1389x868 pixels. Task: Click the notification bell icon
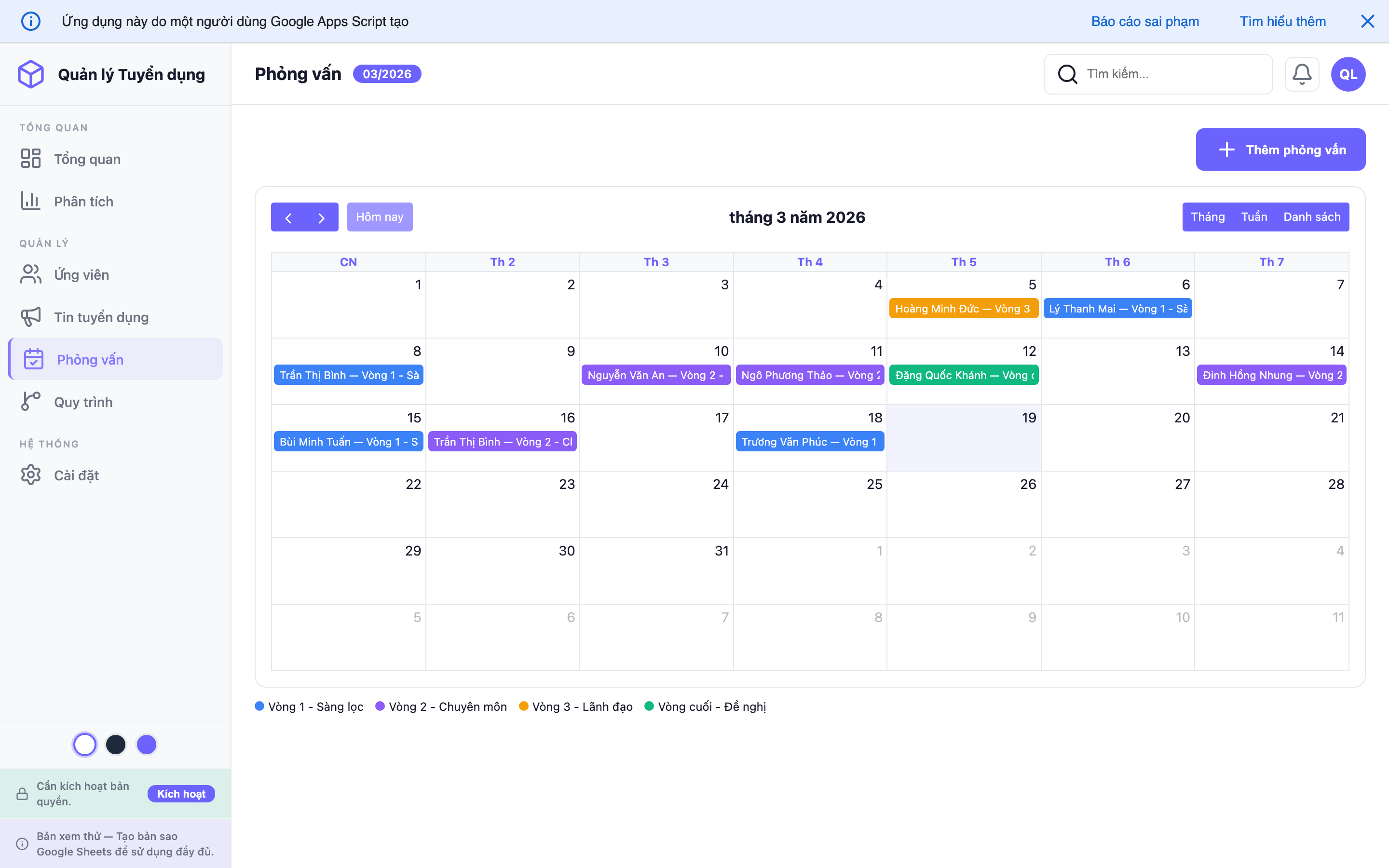pyautogui.click(x=1301, y=74)
